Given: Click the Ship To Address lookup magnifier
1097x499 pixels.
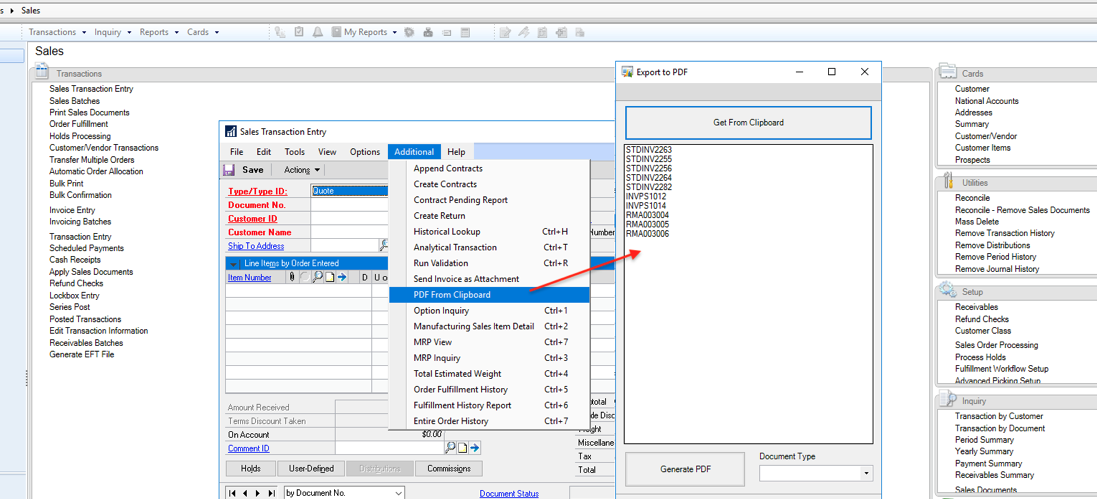Looking at the screenshot, I should [x=383, y=245].
